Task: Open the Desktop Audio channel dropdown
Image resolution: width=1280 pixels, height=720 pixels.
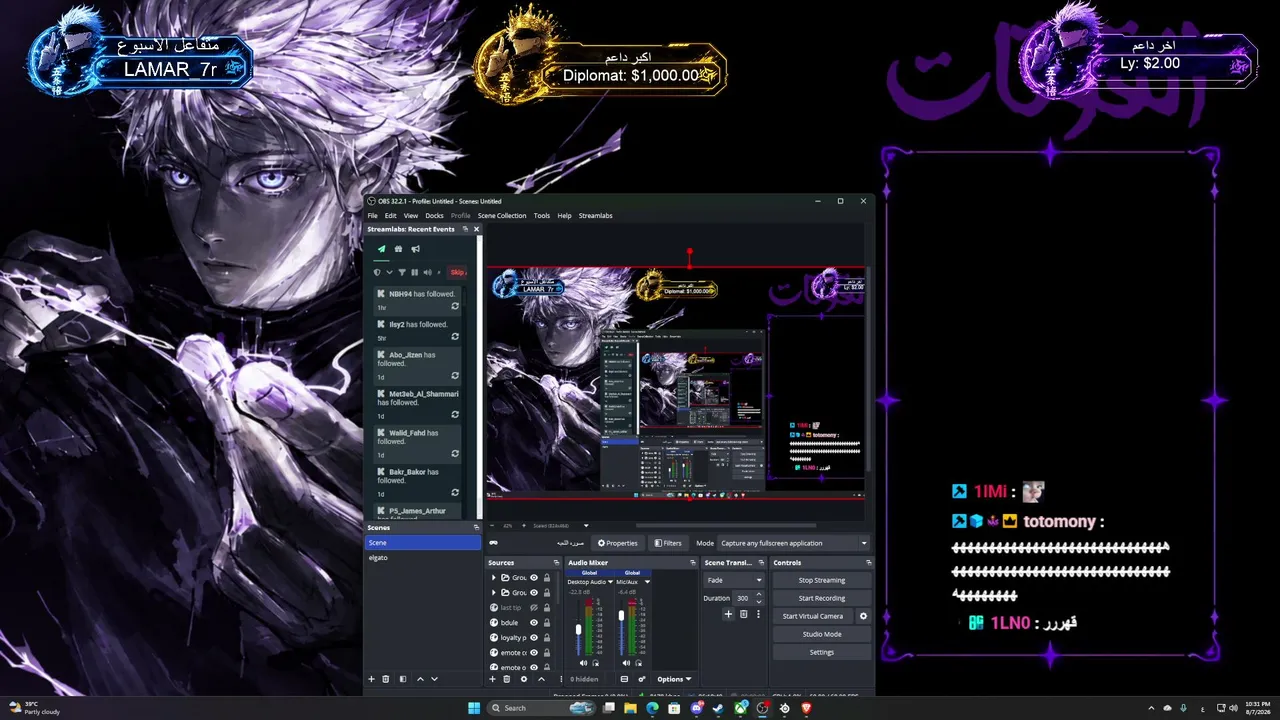Action: click(610, 581)
